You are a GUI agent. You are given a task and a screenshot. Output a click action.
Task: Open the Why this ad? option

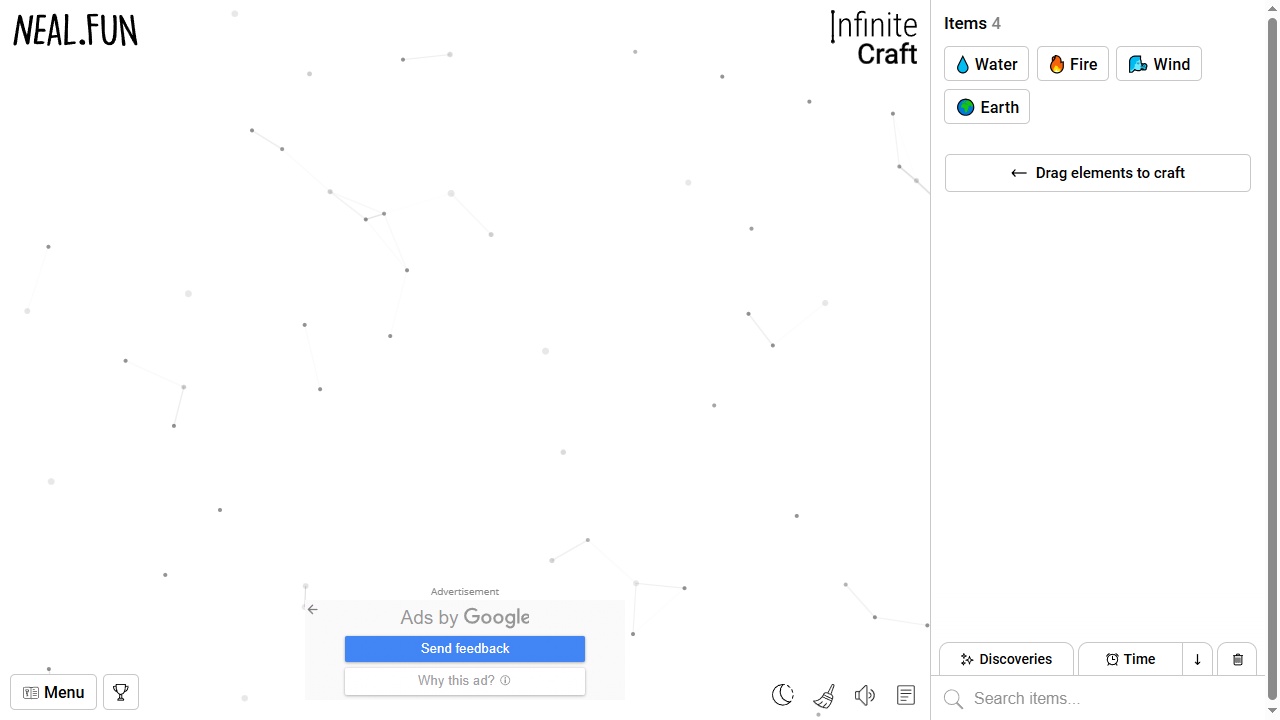tap(465, 681)
